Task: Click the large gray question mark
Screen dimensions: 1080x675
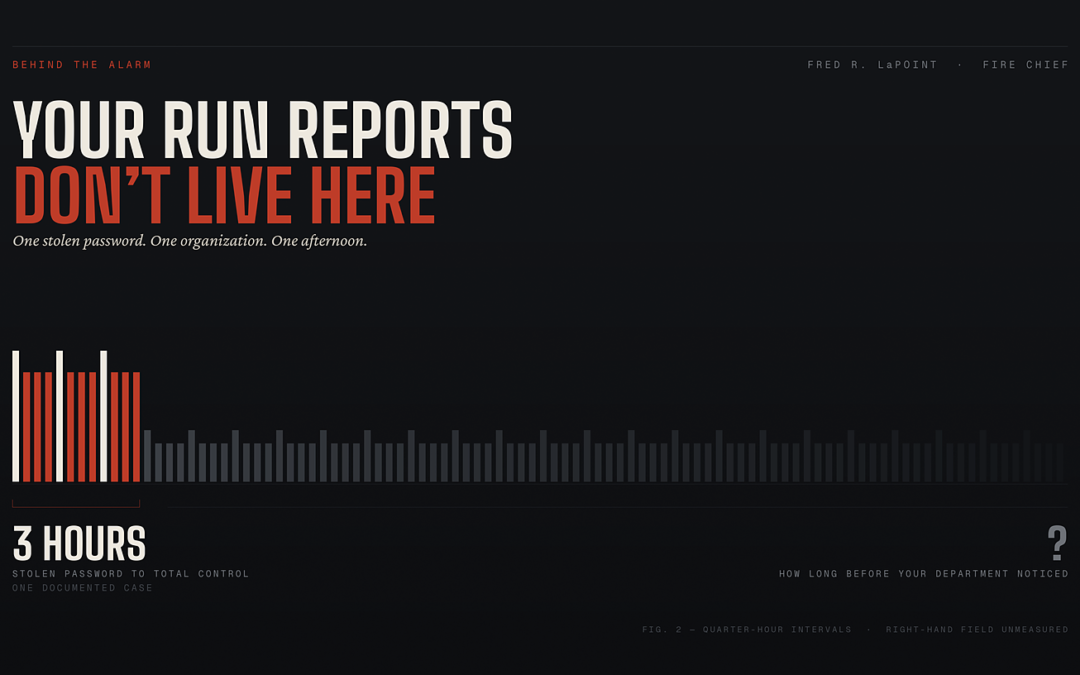Action: [x=1057, y=543]
